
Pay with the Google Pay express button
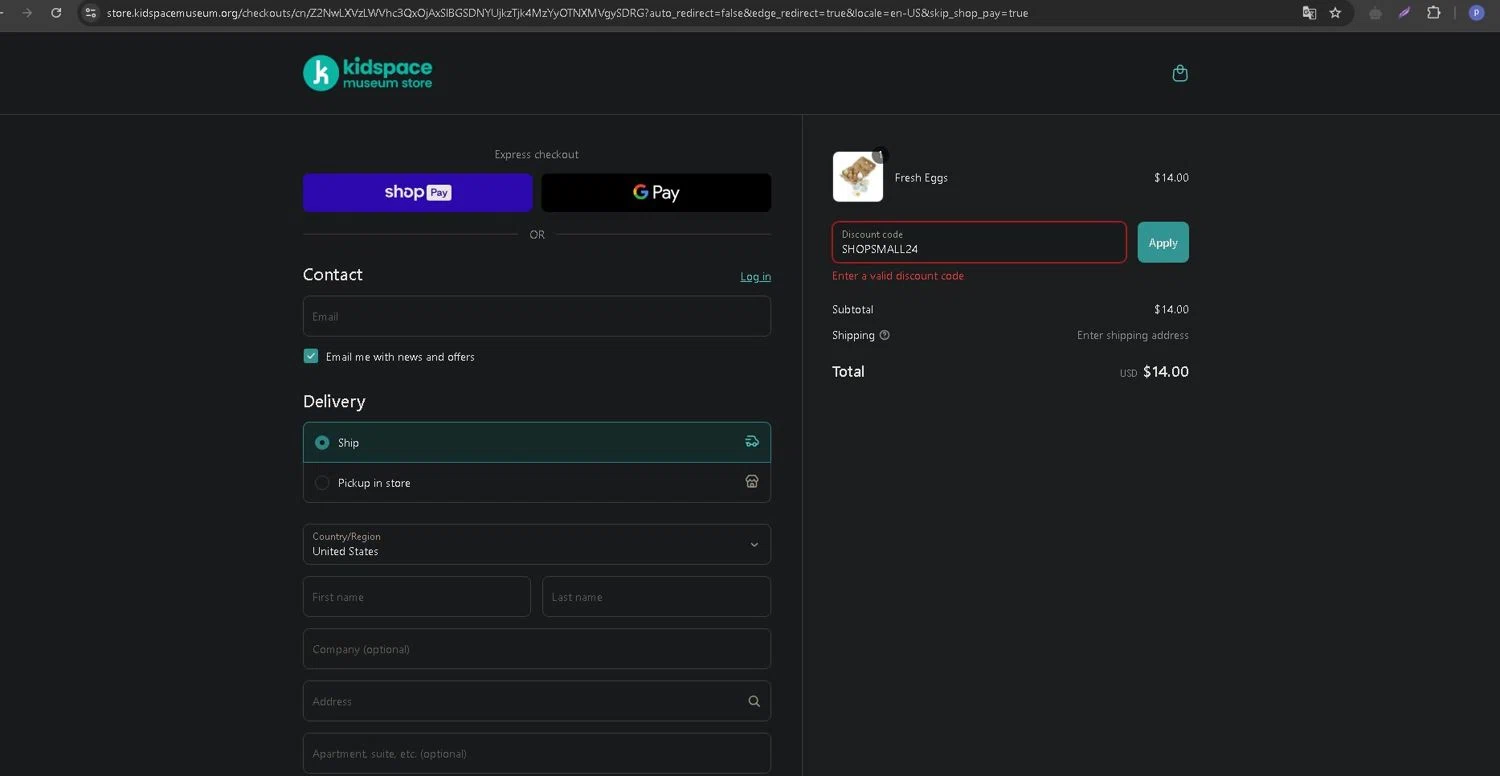coord(656,193)
